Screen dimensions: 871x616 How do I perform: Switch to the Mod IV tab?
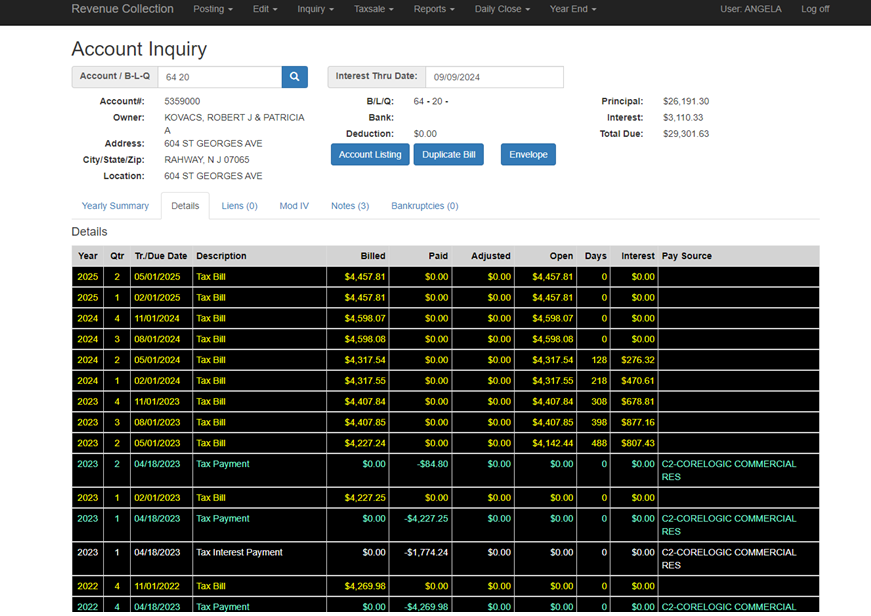click(294, 206)
